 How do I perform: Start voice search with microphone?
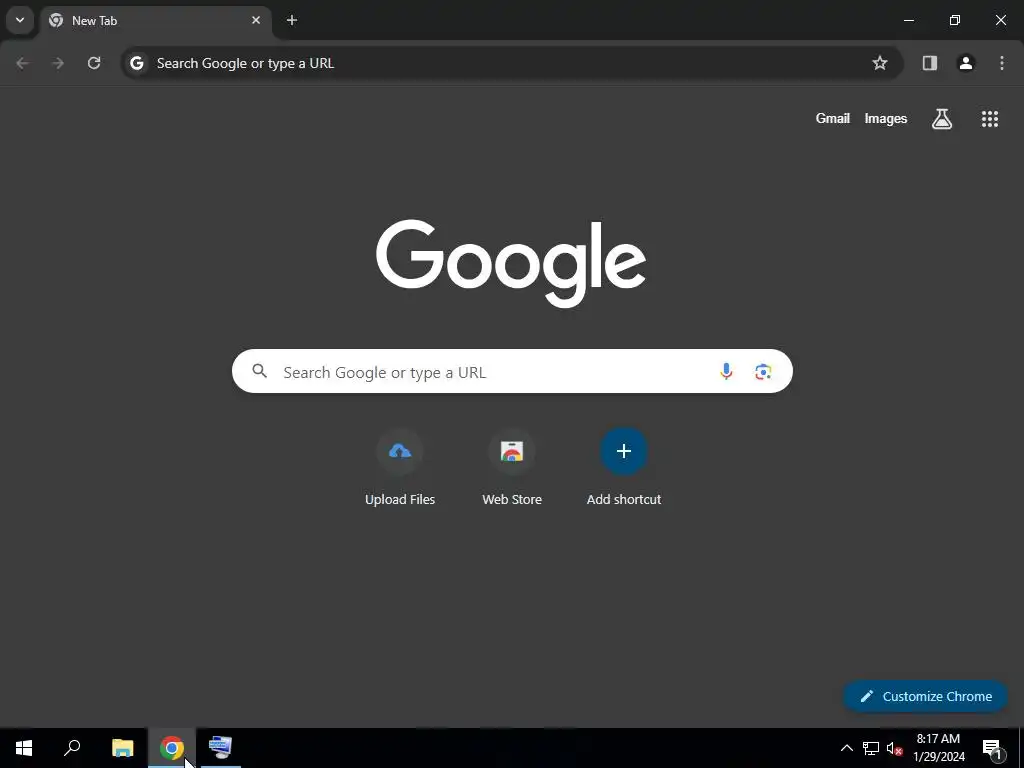point(726,372)
